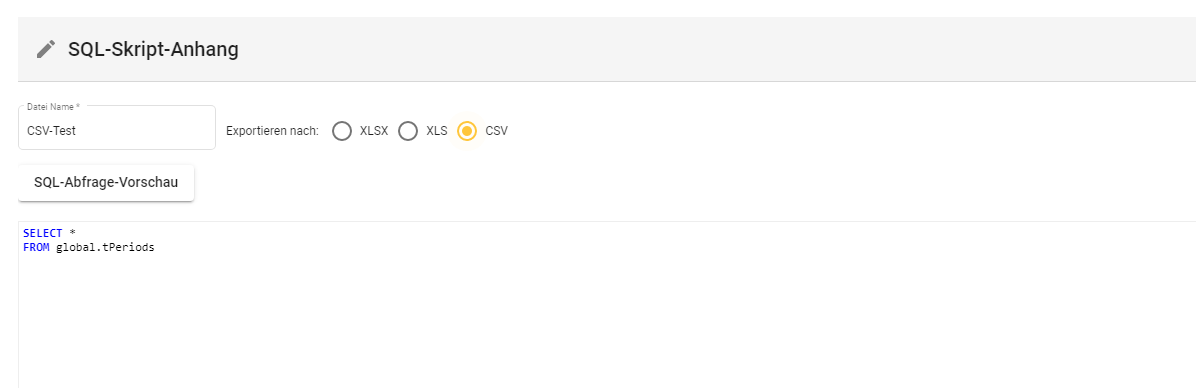Click the Datei Name floating label

pos(53,107)
